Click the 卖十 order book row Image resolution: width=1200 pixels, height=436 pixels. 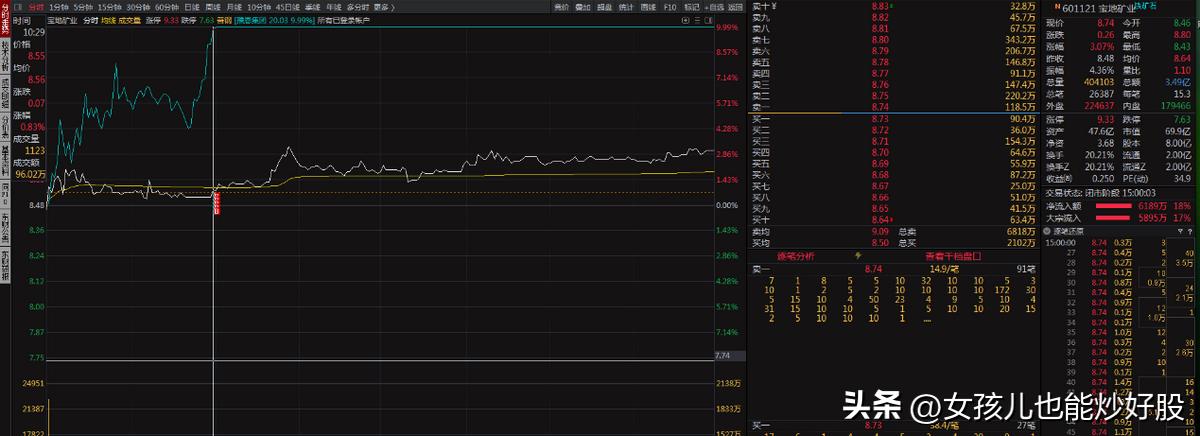(895, 6)
